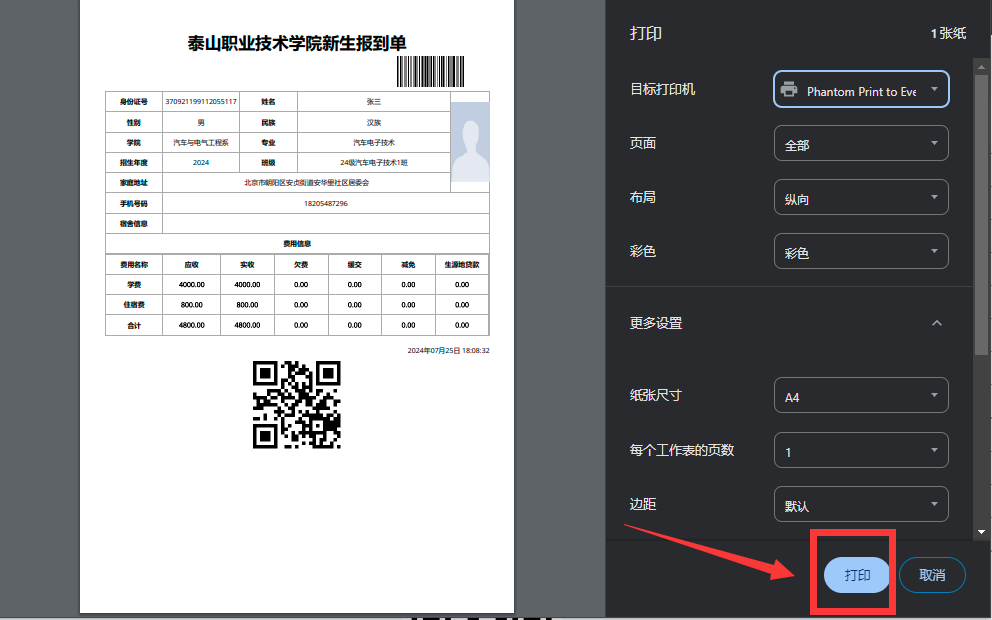Click the 1张纸 sheet count text
The height and width of the screenshot is (620, 992).
[x=948, y=34]
